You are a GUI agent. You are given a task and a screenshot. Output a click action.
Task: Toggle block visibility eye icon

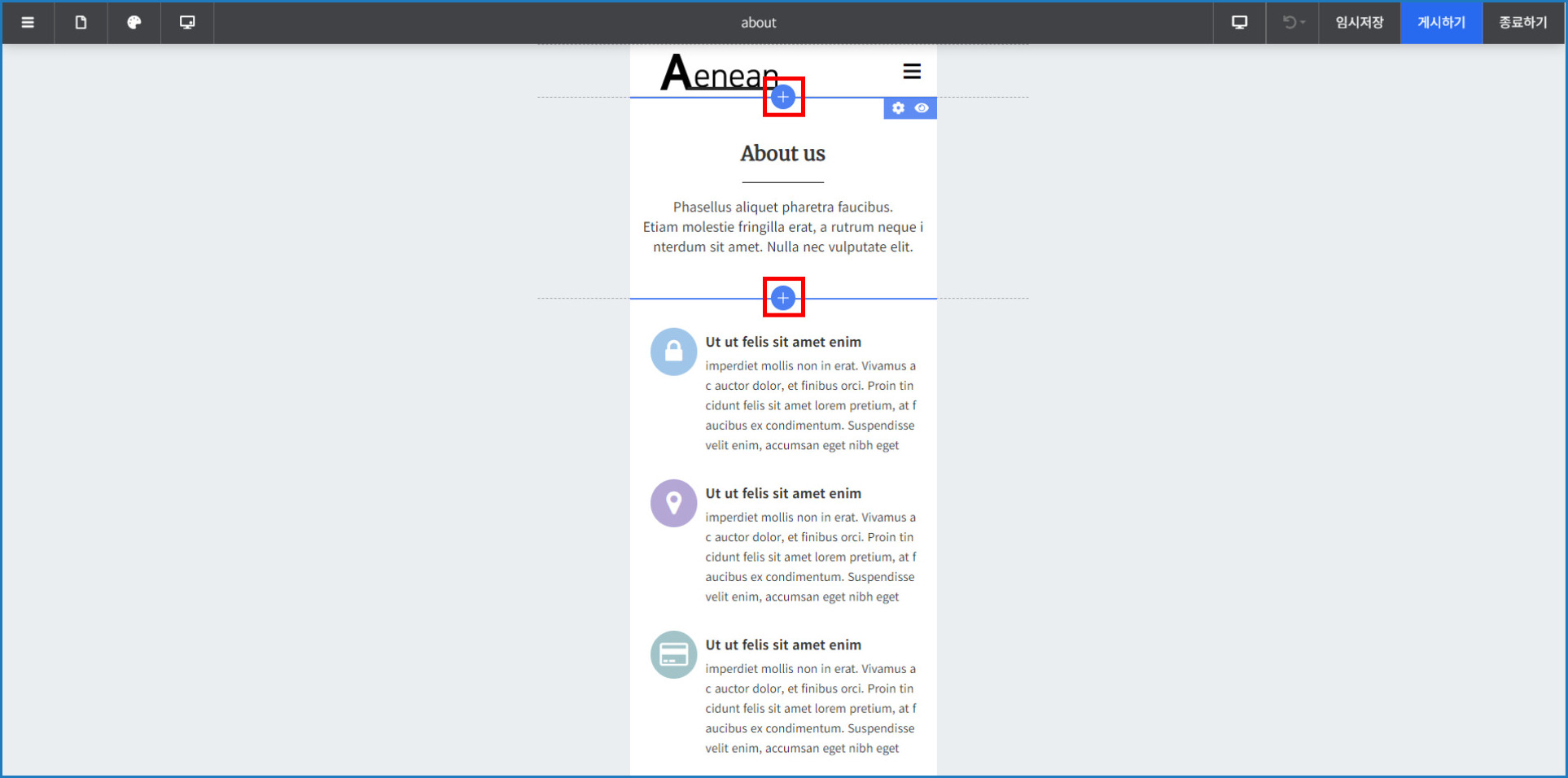[x=922, y=108]
